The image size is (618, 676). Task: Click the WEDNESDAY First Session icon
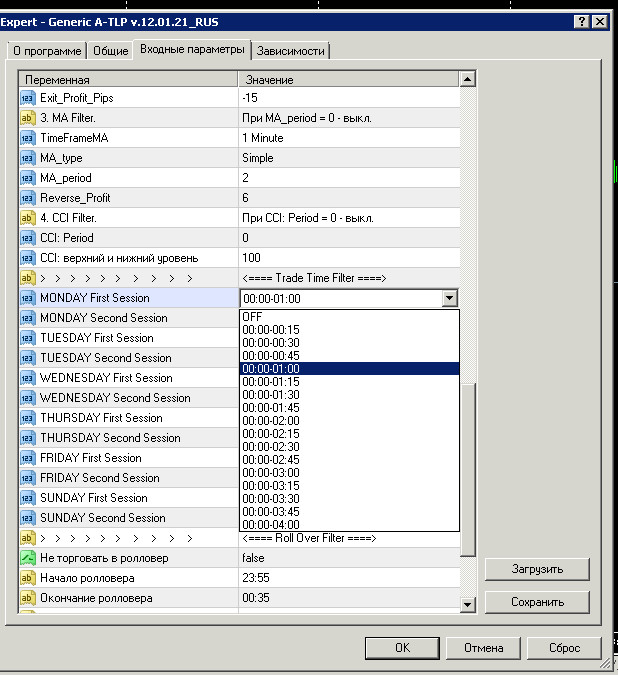pyautogui.click(x=27, y=378)
